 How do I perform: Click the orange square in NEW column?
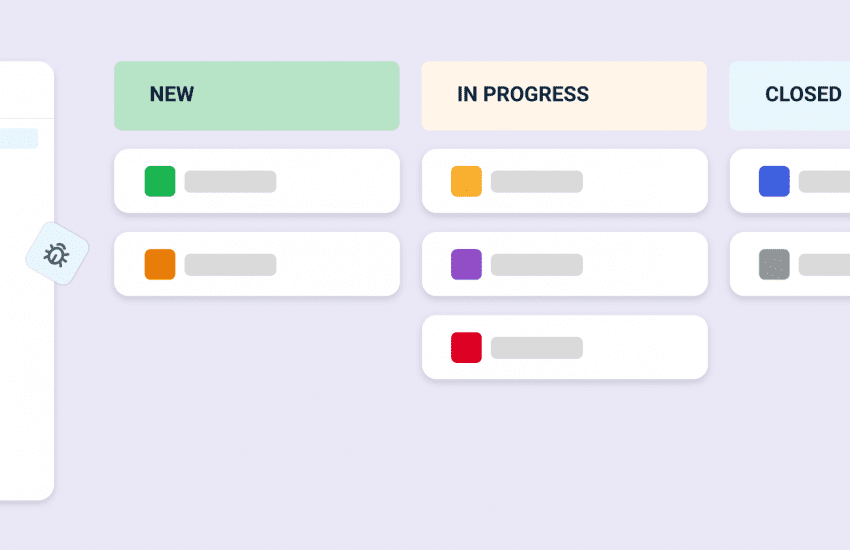(x=160, y=264)
